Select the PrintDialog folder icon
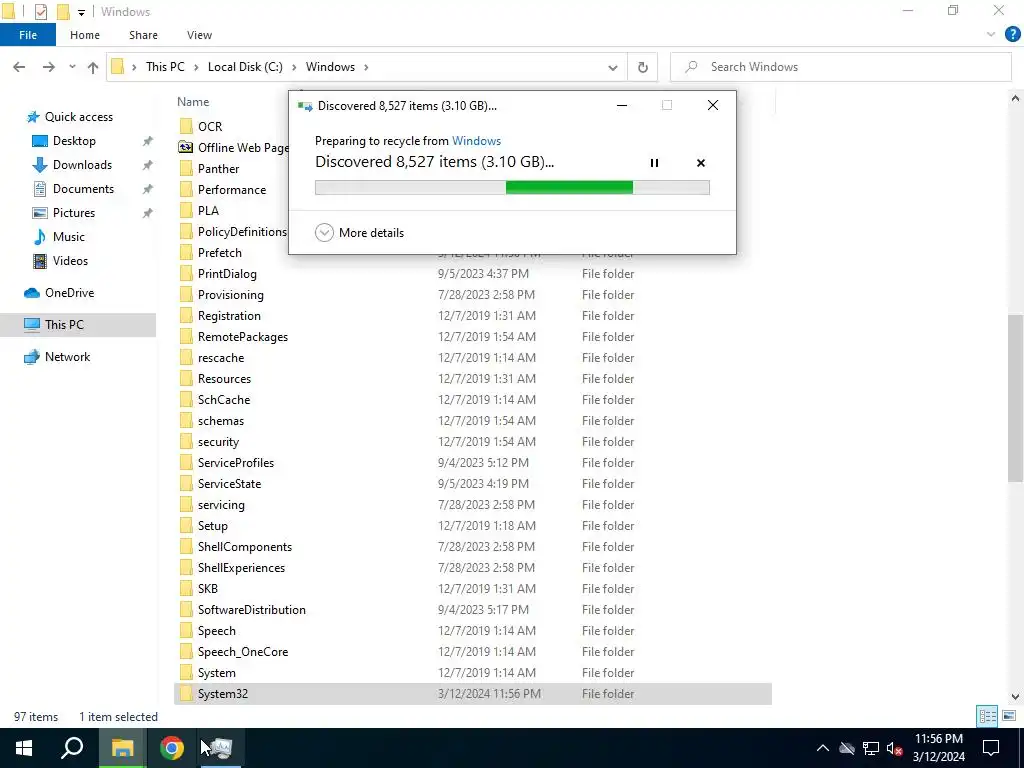1024x768 pixels. pyautogui.click(x=186, y=274)
